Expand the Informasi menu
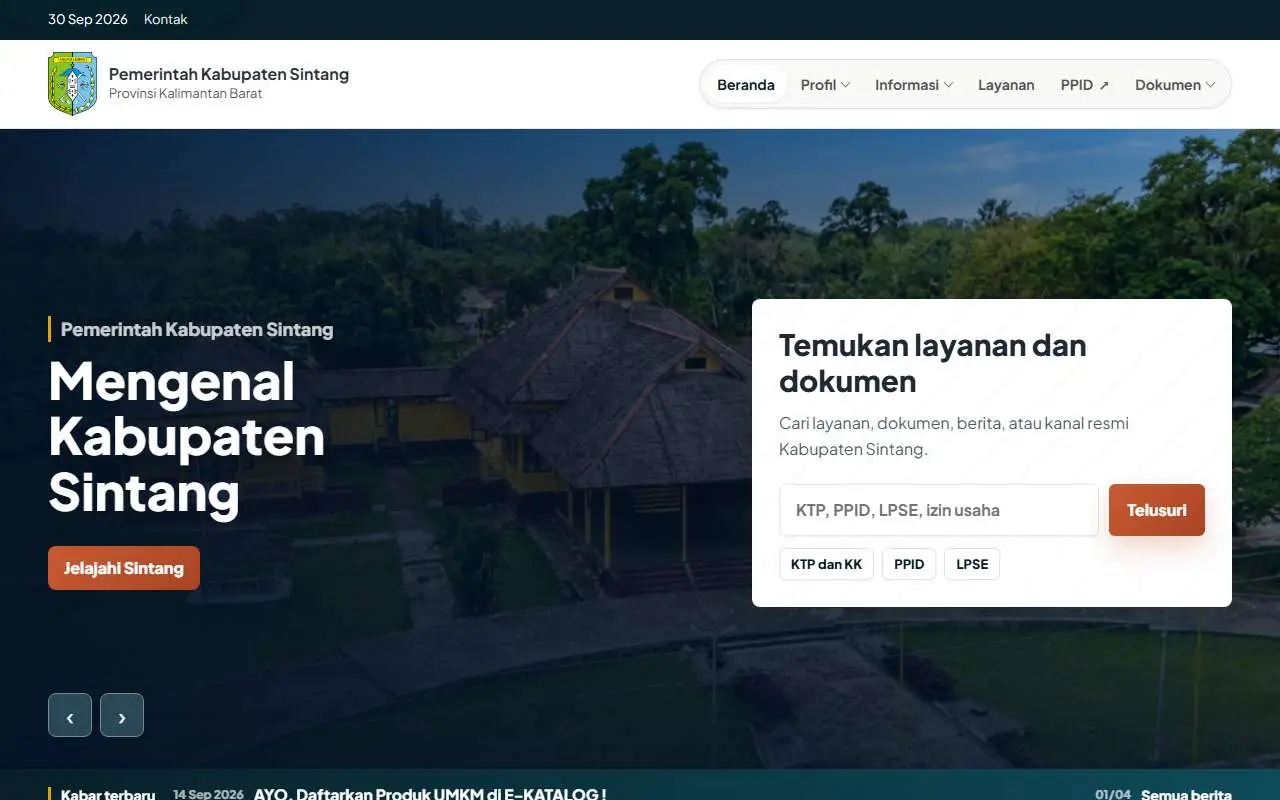Screen dimensions: 1280x800 (x=914, y=85)
